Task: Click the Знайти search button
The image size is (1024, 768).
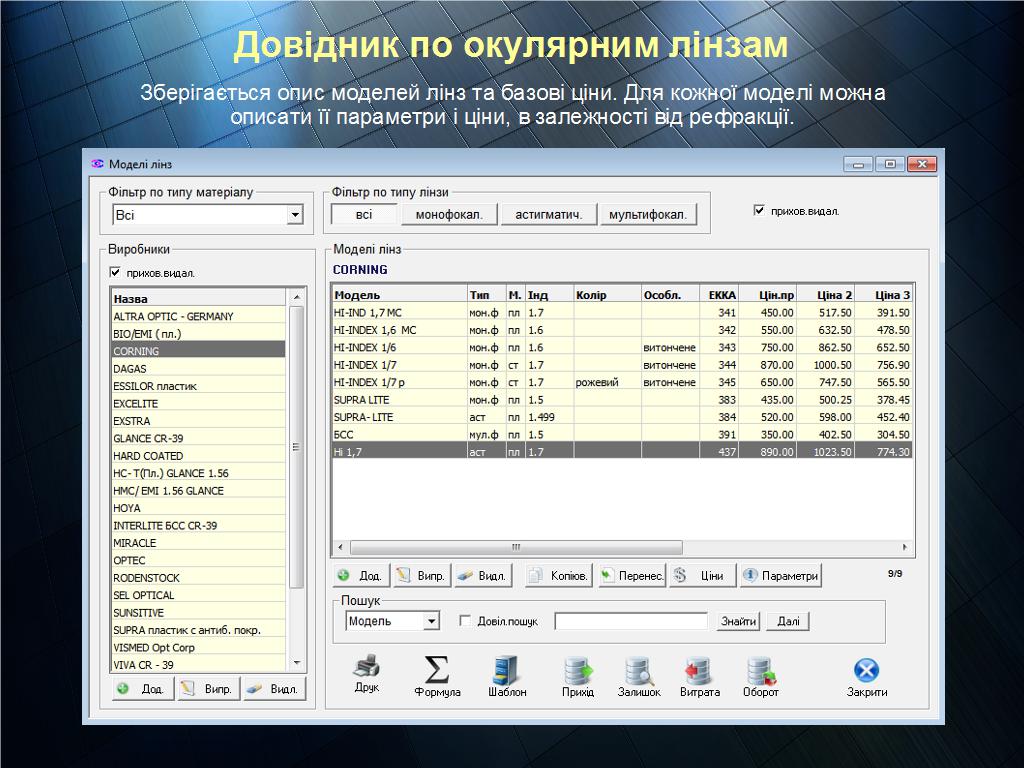Action: (738, 621)
